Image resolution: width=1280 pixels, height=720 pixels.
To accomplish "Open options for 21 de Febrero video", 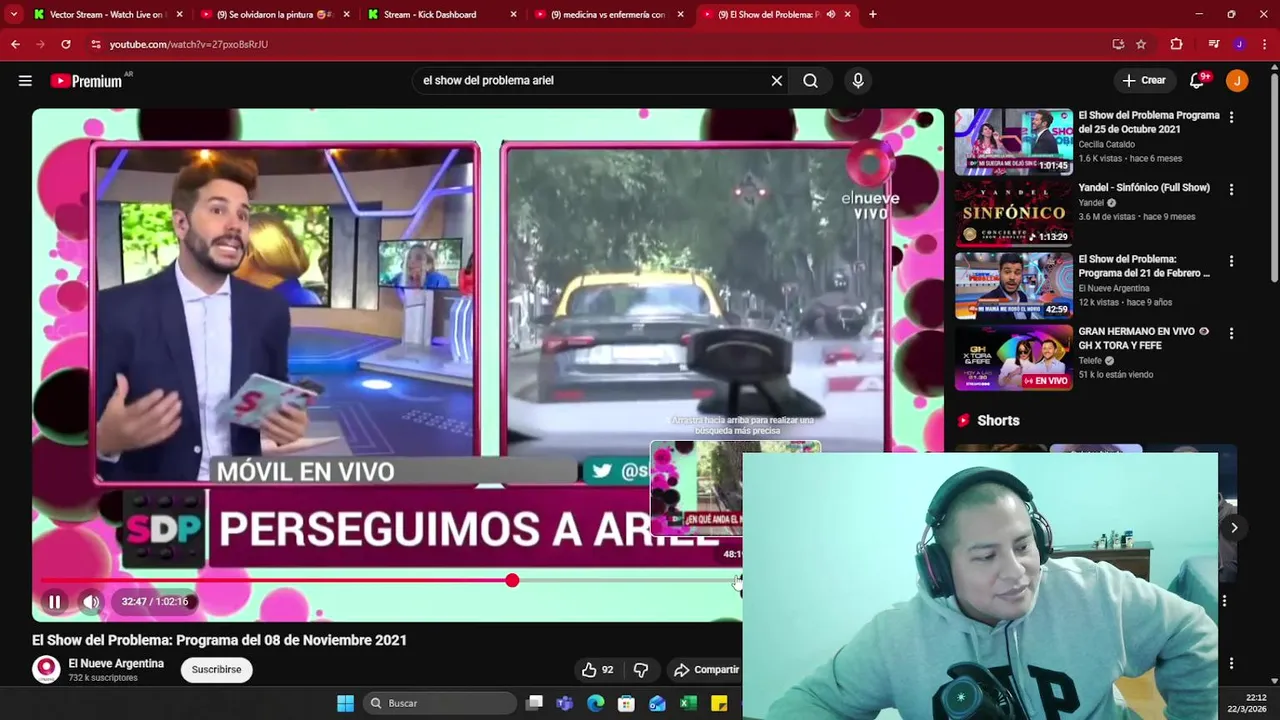I will 1231,261.
